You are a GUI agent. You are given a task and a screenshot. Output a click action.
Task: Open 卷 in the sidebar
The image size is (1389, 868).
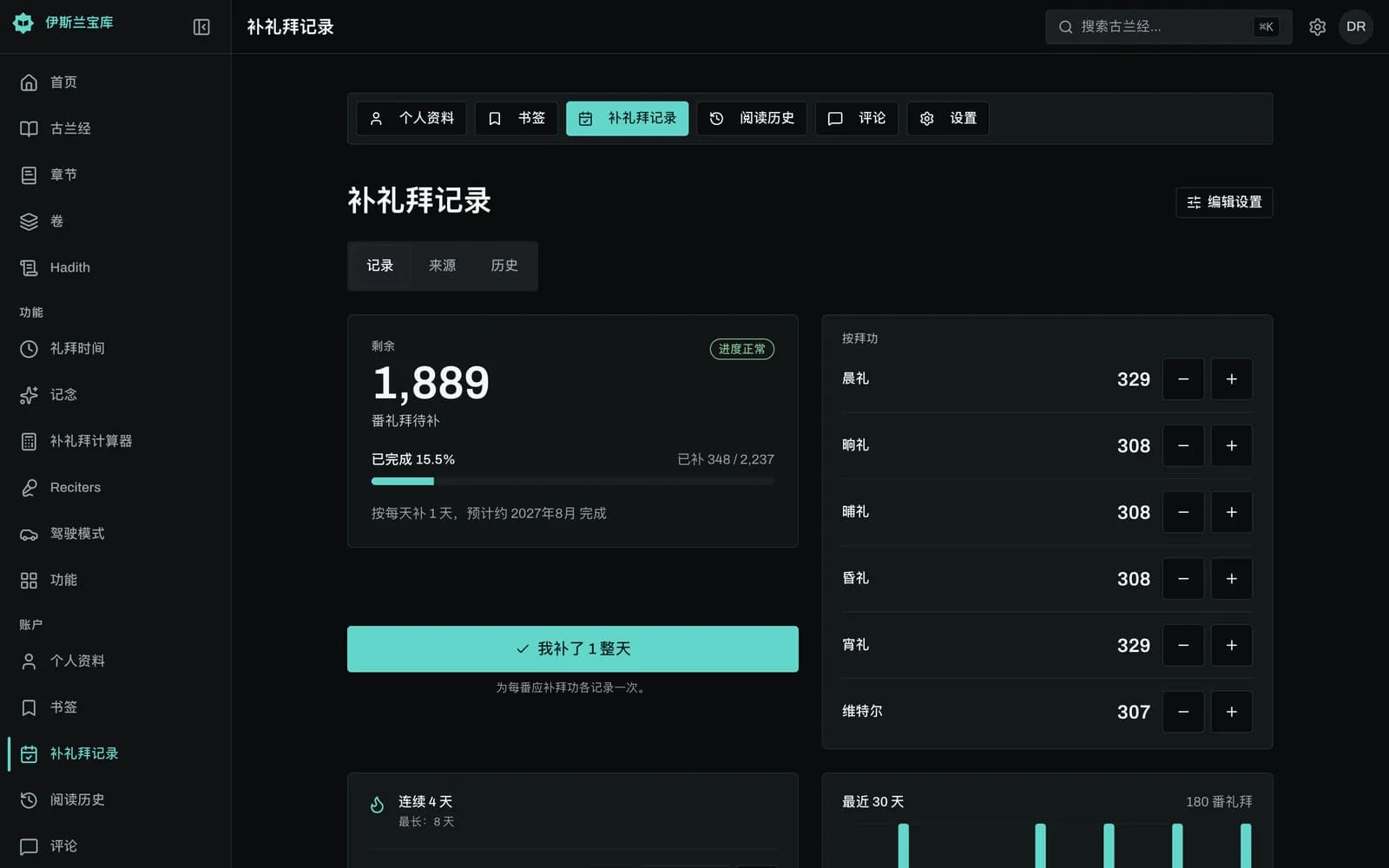click(115, 221)
